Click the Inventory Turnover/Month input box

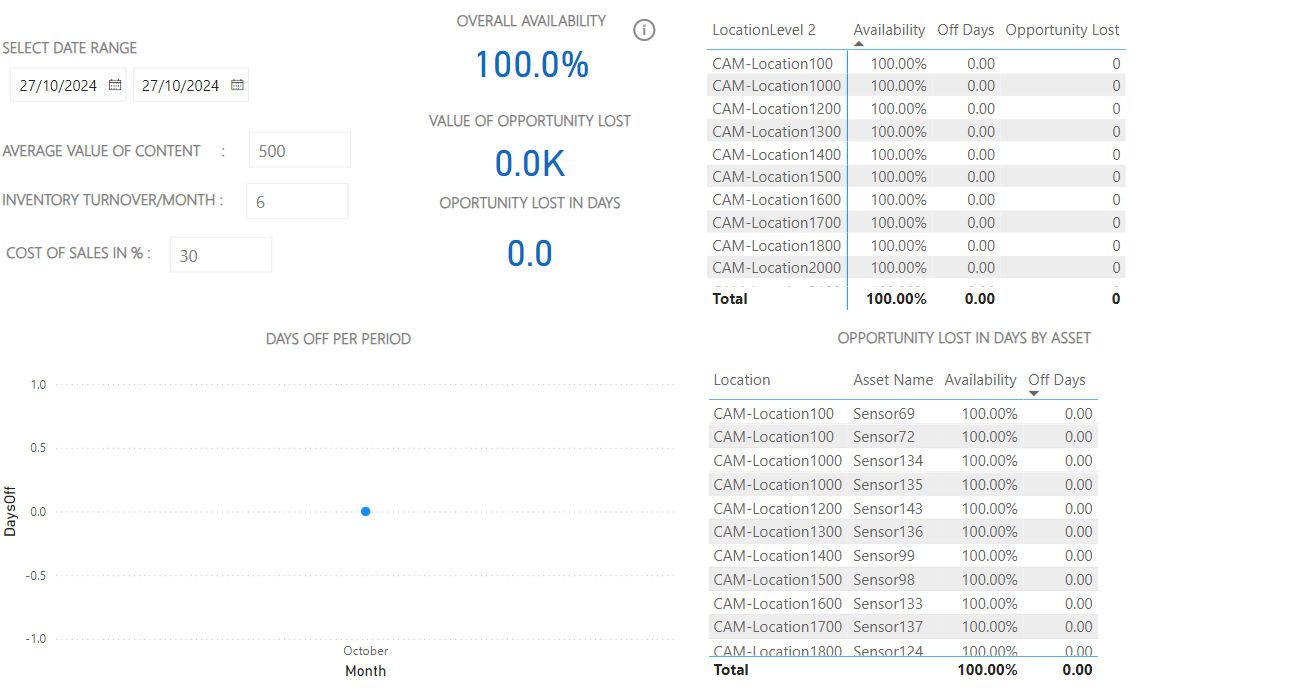[x=296, y=200]
